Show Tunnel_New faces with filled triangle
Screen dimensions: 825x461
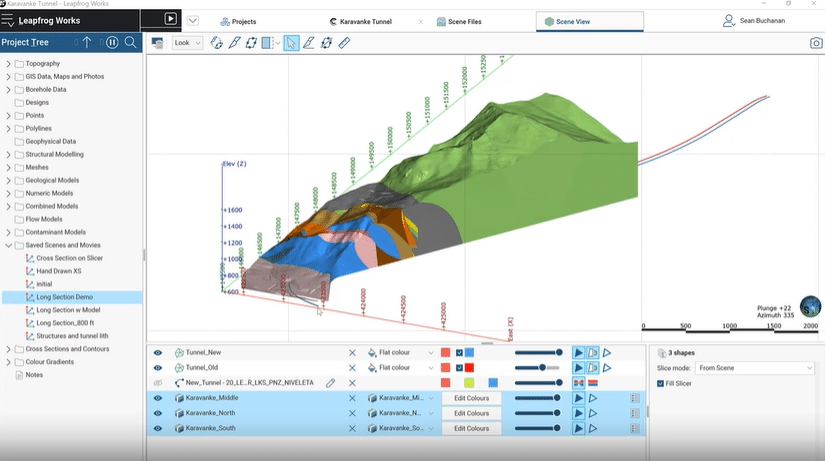(x=578, y=353)
